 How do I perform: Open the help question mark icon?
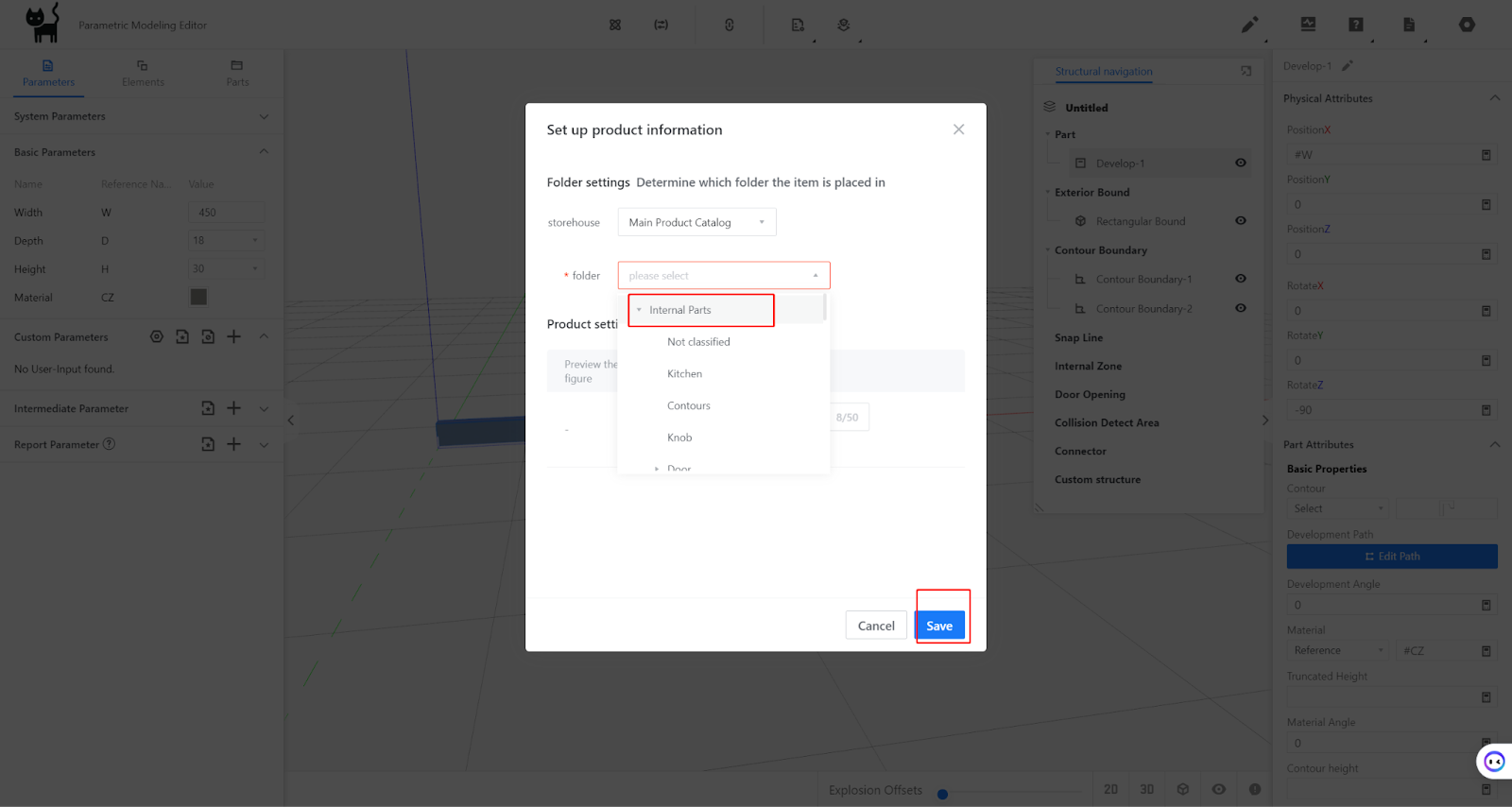tap(1356, 25)
